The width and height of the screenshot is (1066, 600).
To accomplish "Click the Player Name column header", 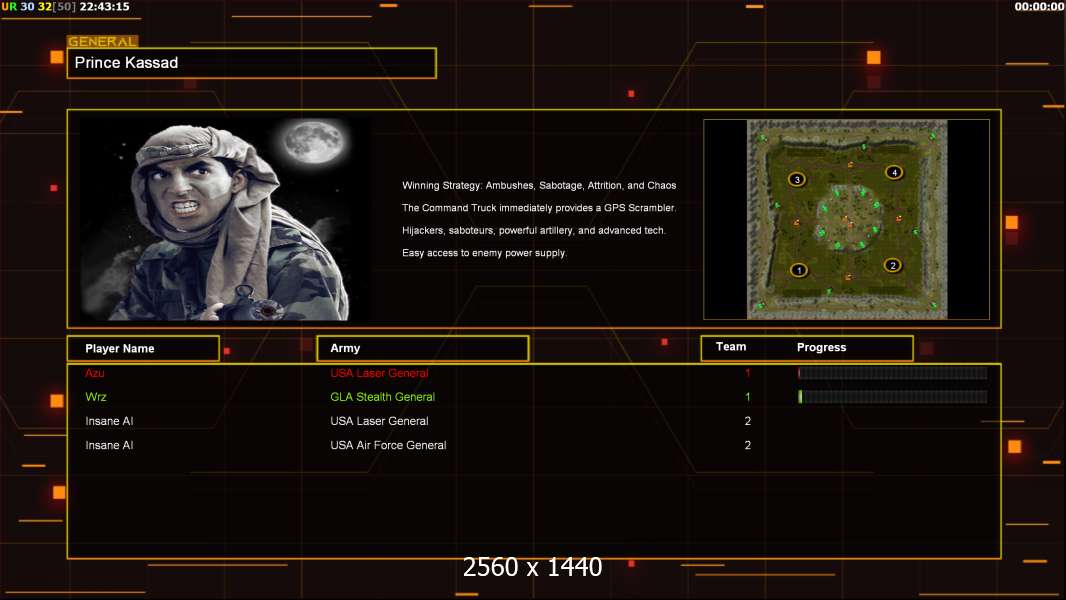I will (x=143, y=349).
